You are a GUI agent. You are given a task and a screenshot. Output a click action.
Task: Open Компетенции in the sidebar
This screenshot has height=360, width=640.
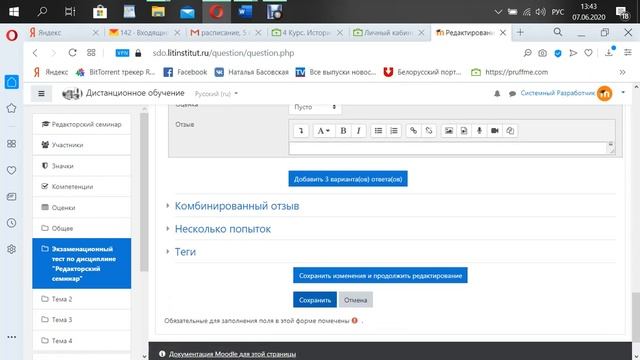point(82,187)
